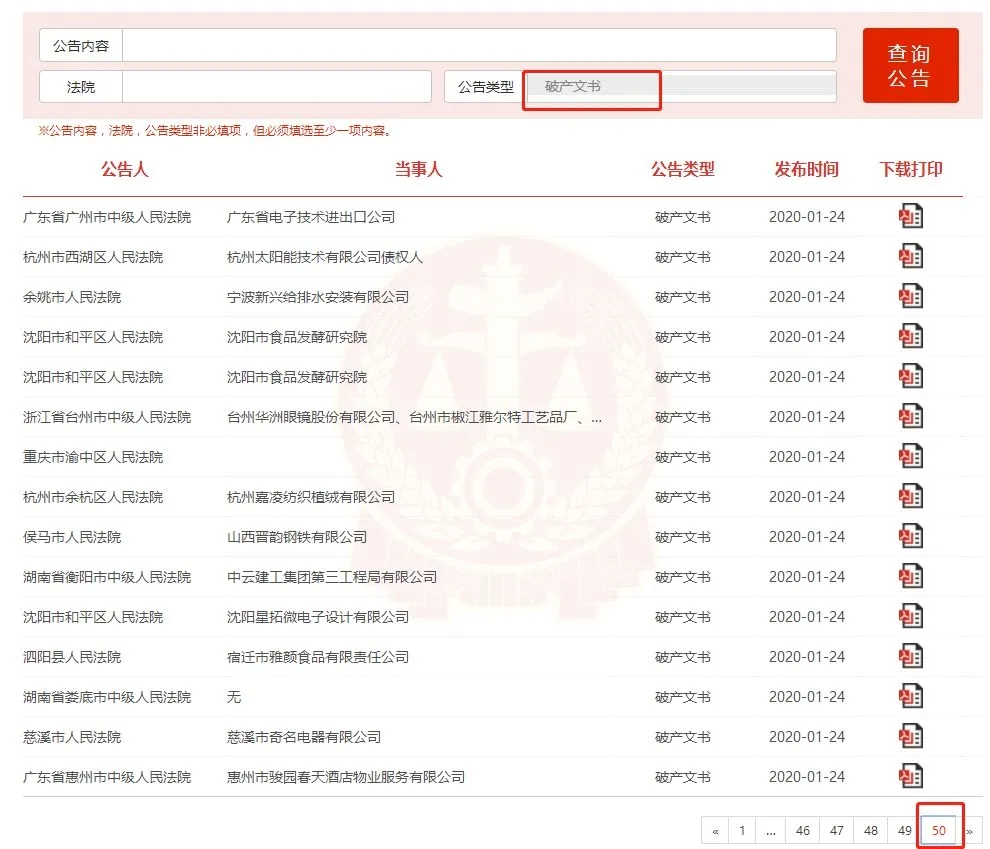Click PDF icon for 重庆市渝中区人民法院 row
This screenshot has height=849, width=990.
[911, 457]
